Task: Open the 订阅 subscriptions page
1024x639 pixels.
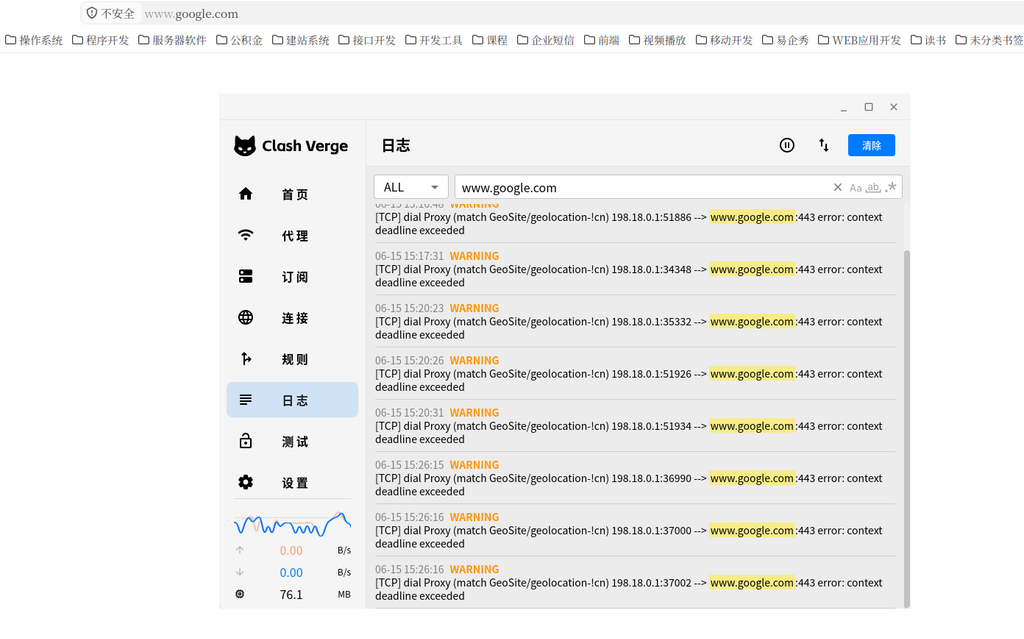Action: [293, 276]
